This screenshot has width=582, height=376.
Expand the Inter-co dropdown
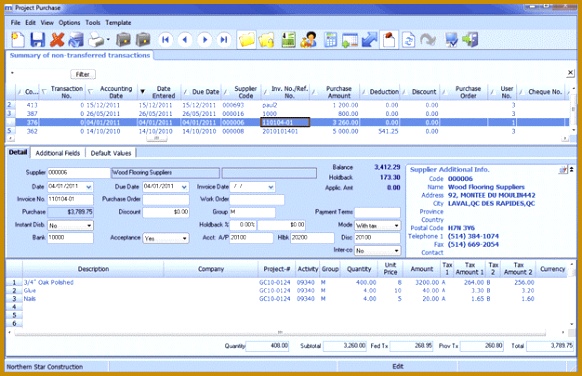point(396,251)
